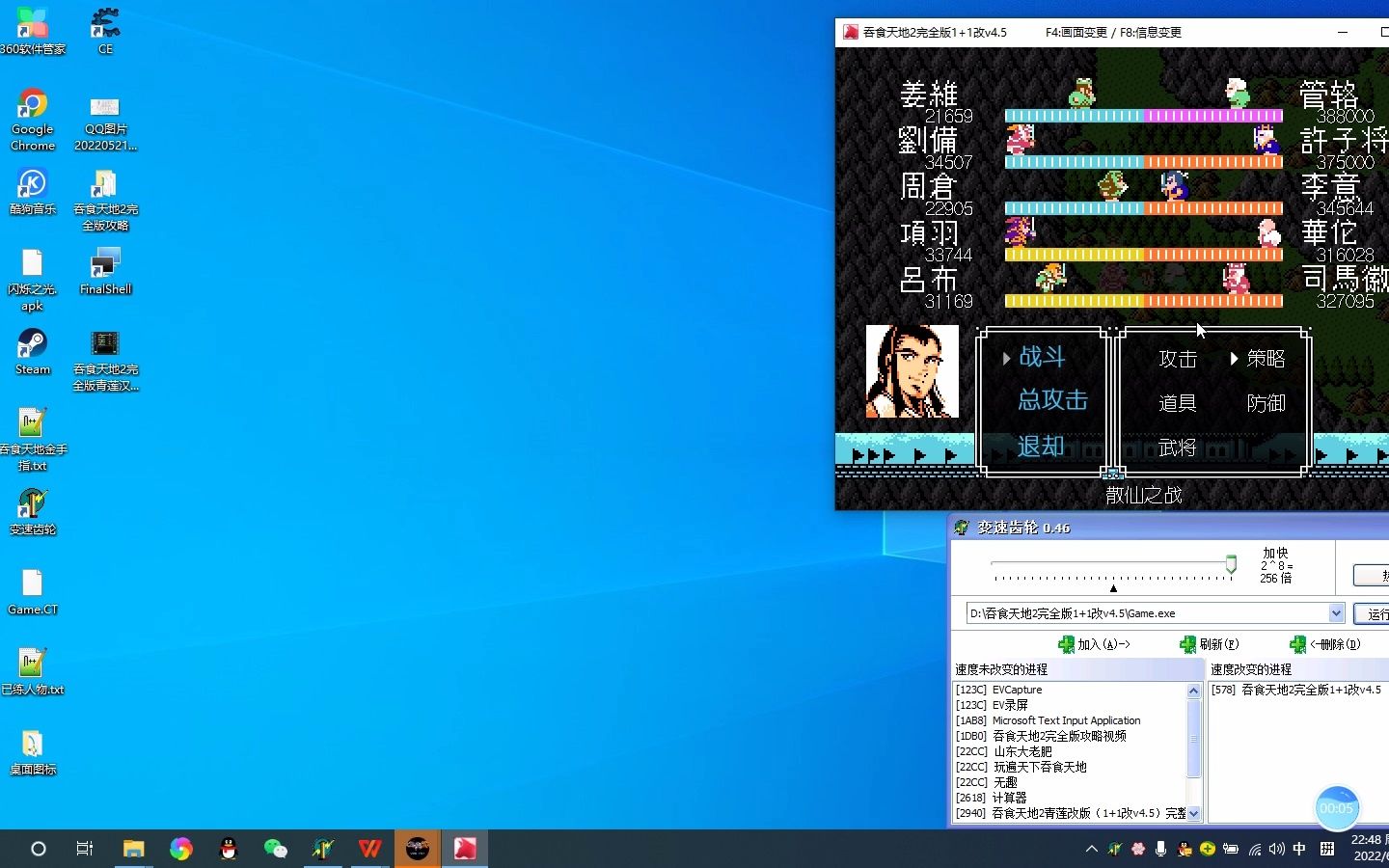Move the speed slider thumb at 256倍
The image size is (1389, 868).
coord(1231,564)
